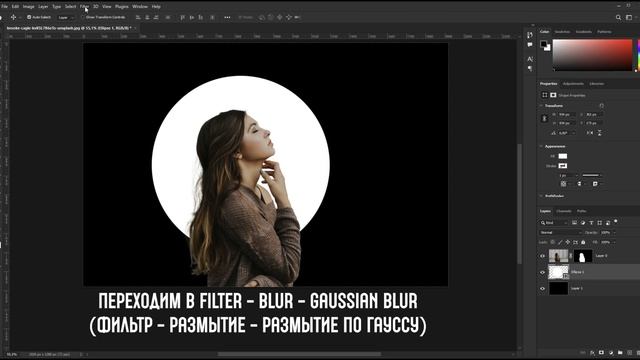
Task: Pick a color in the red color field
Action: tap(592, 55)
